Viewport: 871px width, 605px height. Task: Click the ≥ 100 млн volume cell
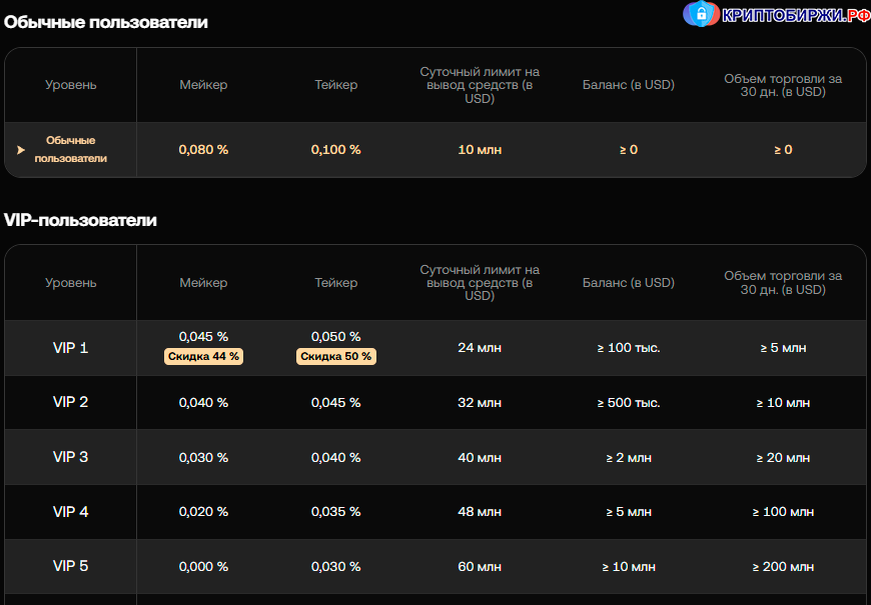[x=783, y=512]
